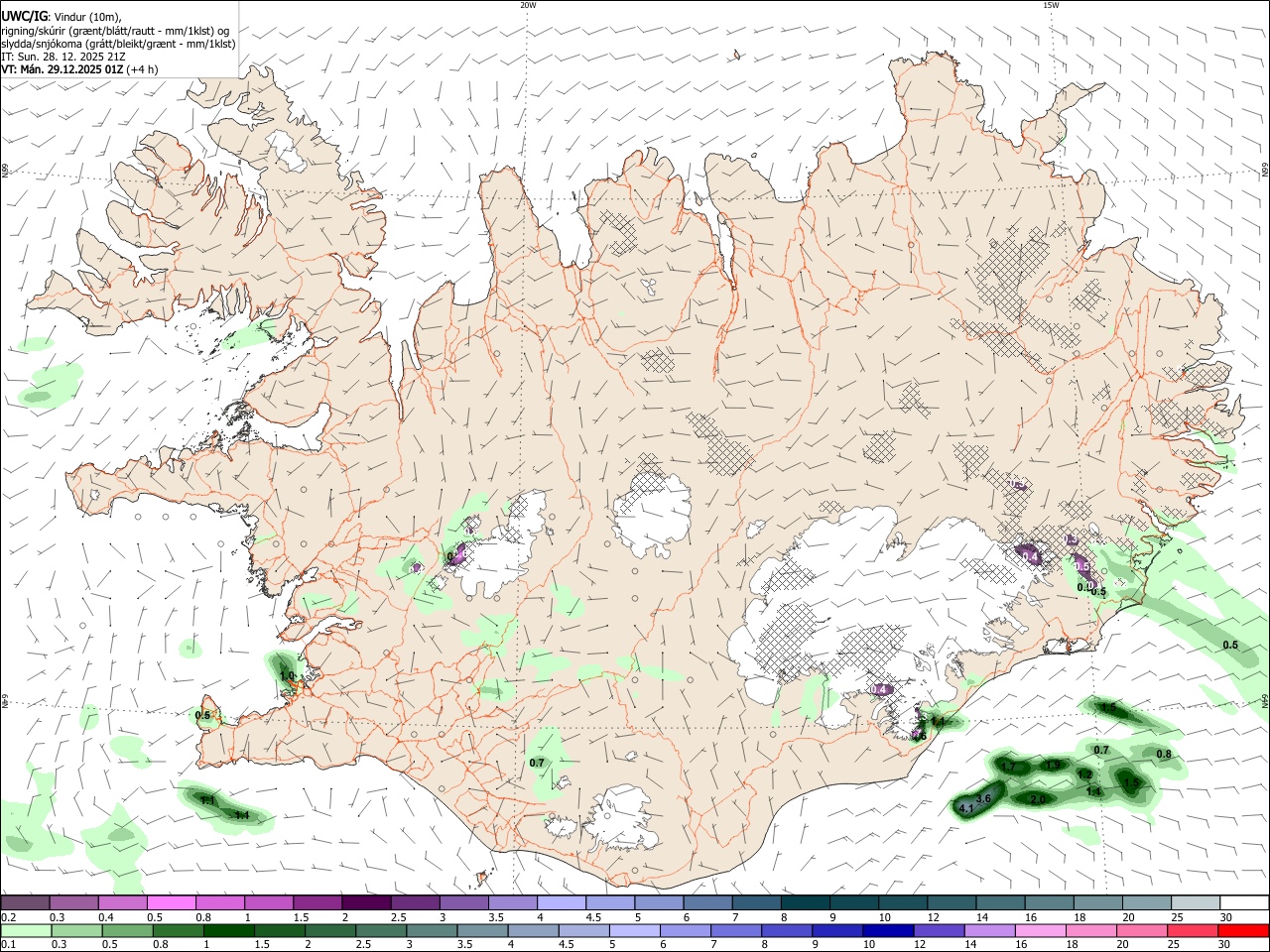
Task: Click the bright pink swatch between 0.5 and 0.8 on the upper scale
Action: click(171, 902)
